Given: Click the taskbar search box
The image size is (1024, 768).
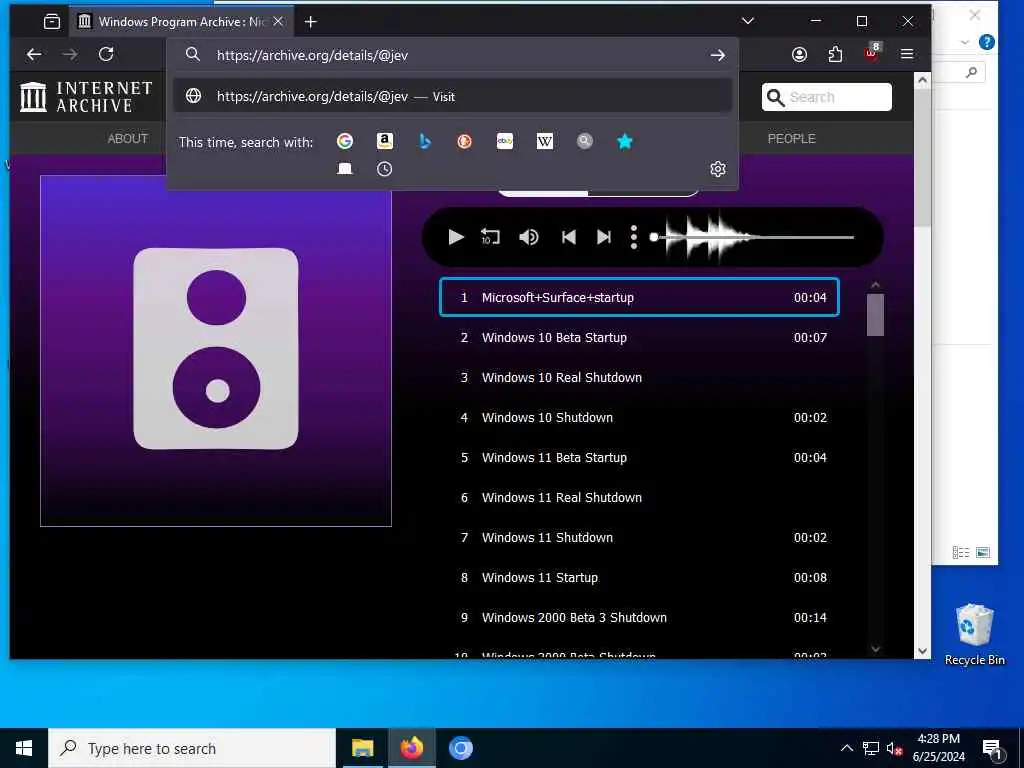Looking at the screenshot, I should (x=192, y=748).
